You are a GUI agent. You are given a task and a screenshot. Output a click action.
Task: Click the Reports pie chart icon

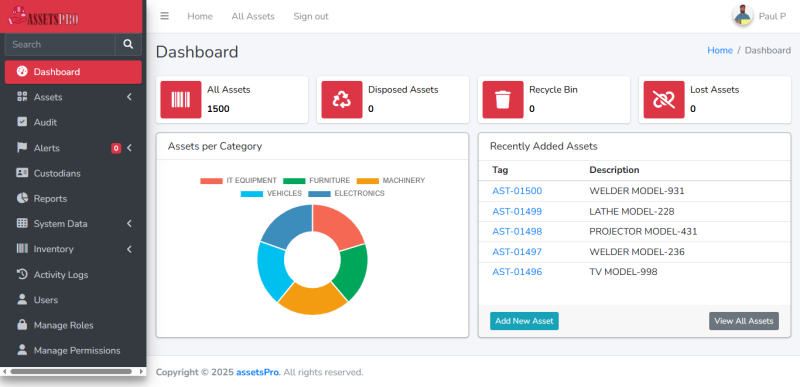click(22, 198)
